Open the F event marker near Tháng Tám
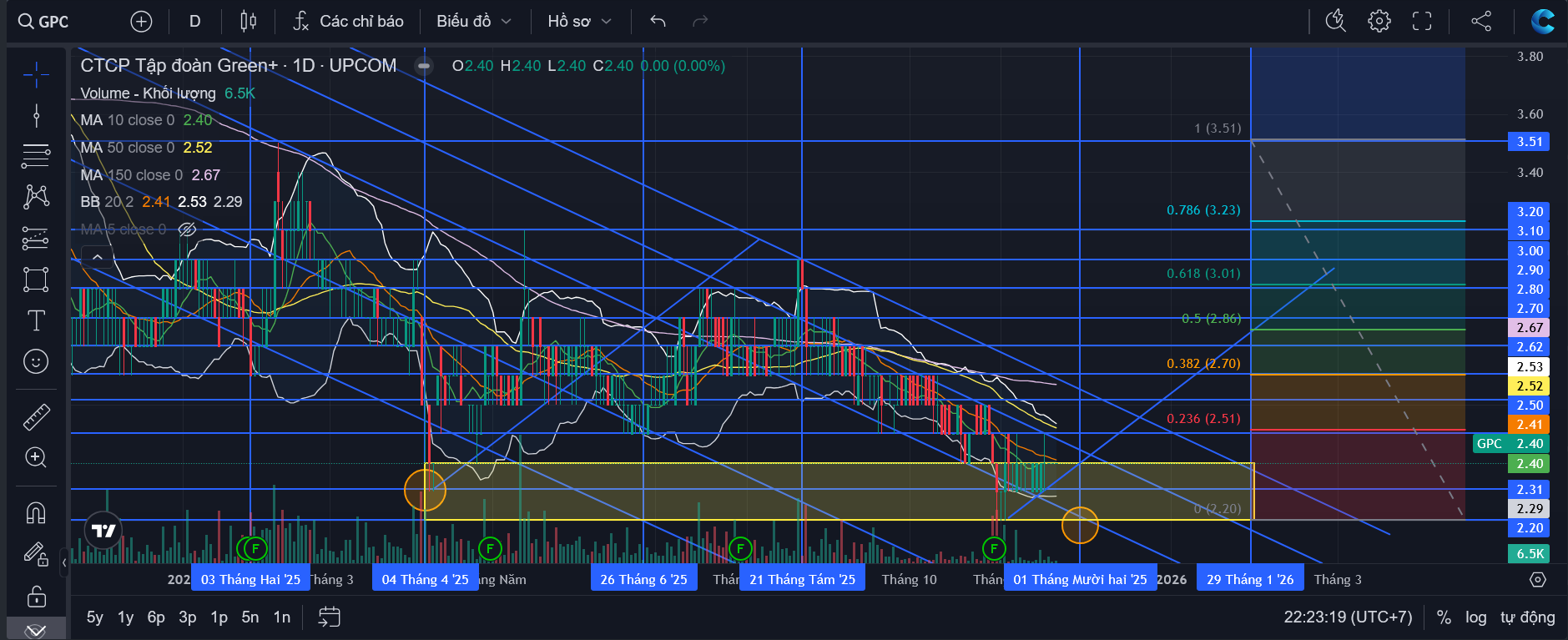1568x640 pixels. [x=740, y=548]
